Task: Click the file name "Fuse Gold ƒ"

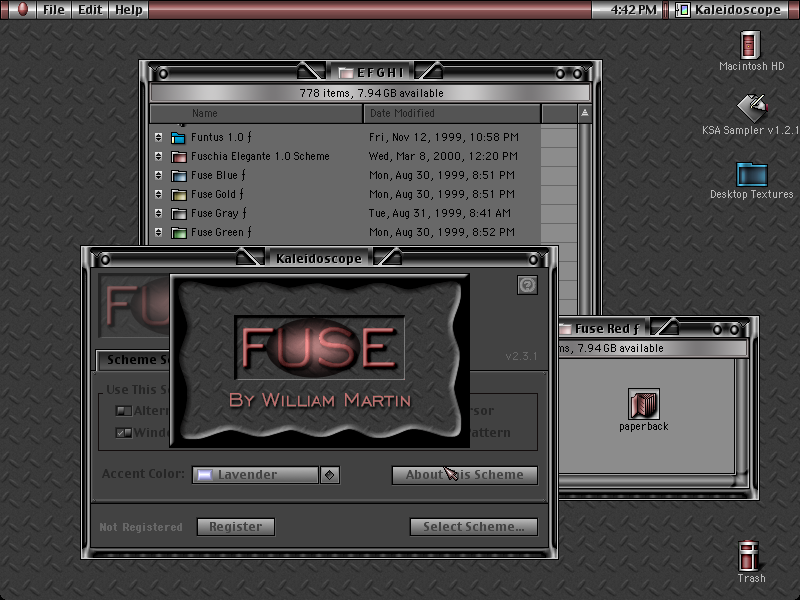Action: click(x=217, y=194)
